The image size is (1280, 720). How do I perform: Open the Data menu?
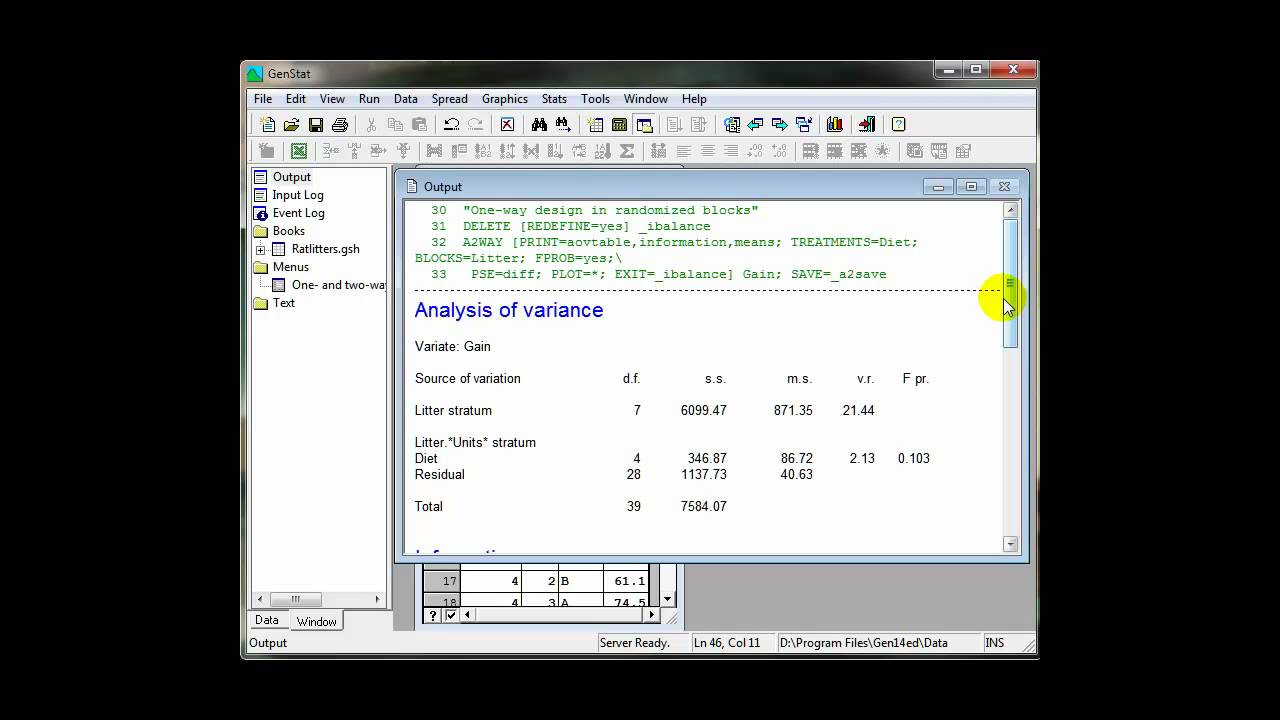tap(406, 99)
